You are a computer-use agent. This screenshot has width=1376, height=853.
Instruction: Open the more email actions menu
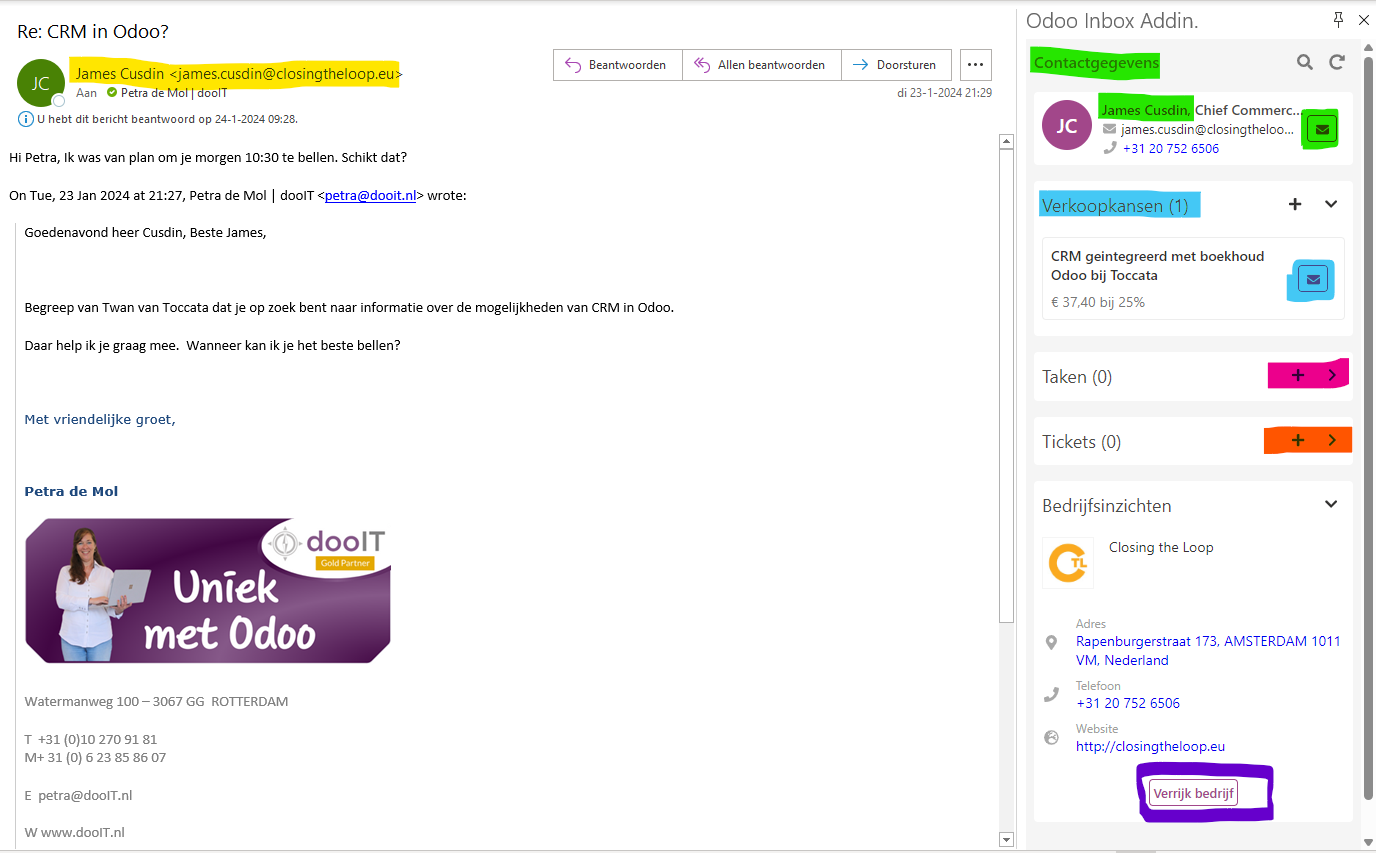pyautogui.click(x=975, y=64)
